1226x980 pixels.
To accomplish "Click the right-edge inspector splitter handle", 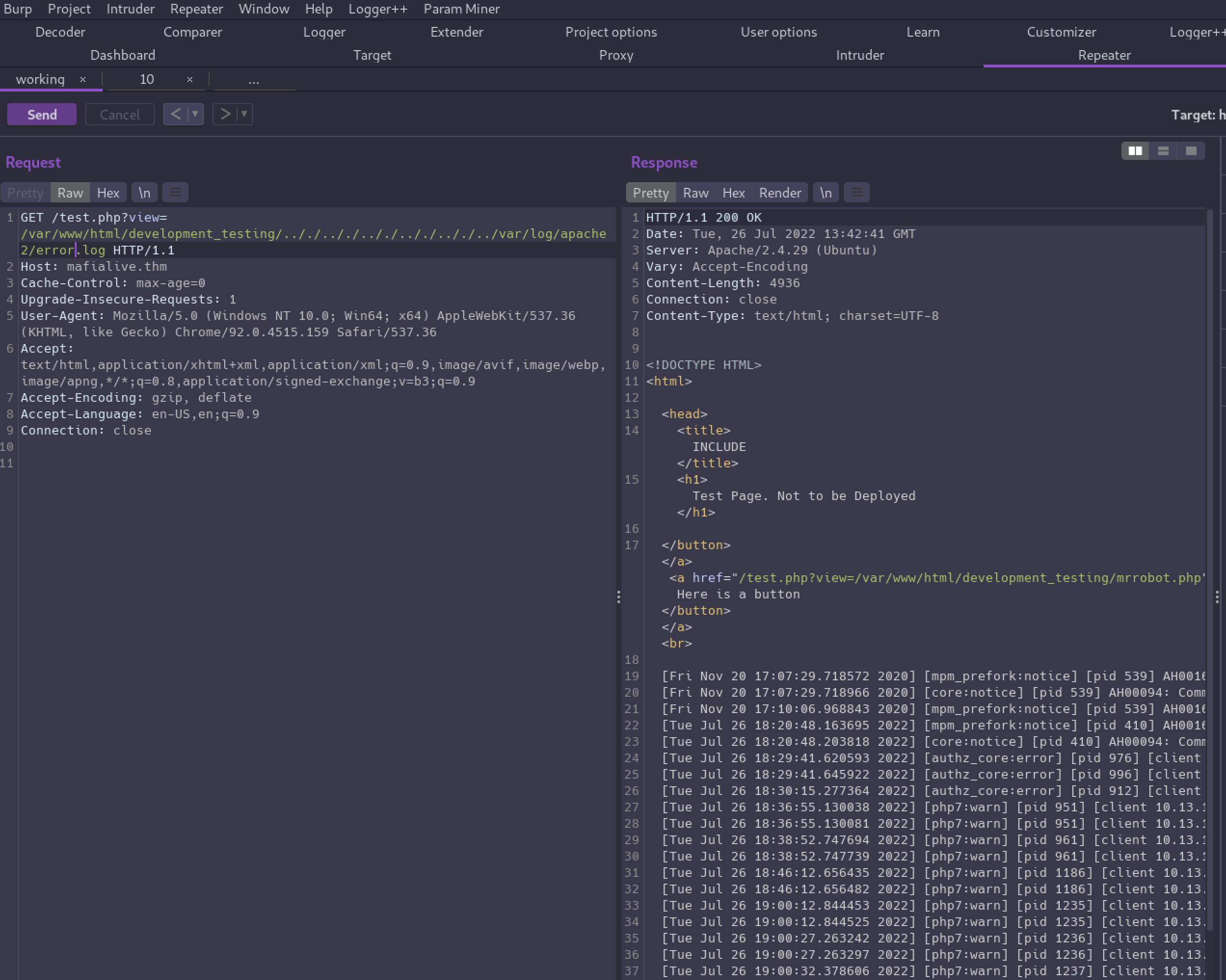I will point(1216,596).
